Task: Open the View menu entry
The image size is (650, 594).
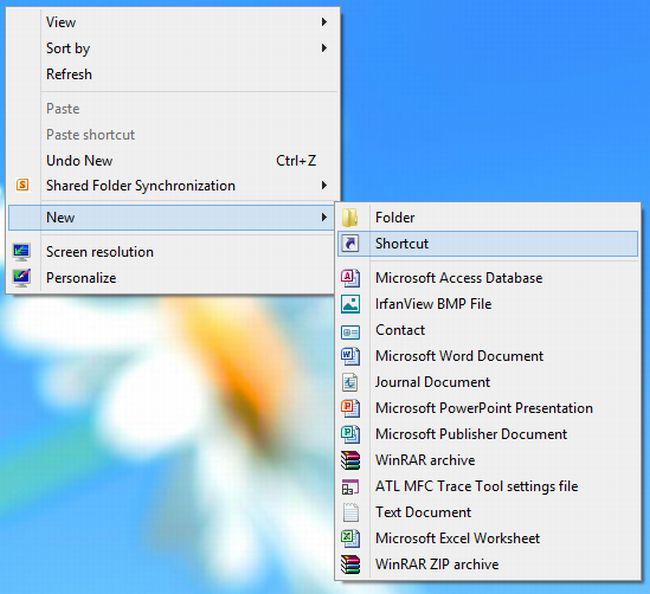Action: pos(173,22)
